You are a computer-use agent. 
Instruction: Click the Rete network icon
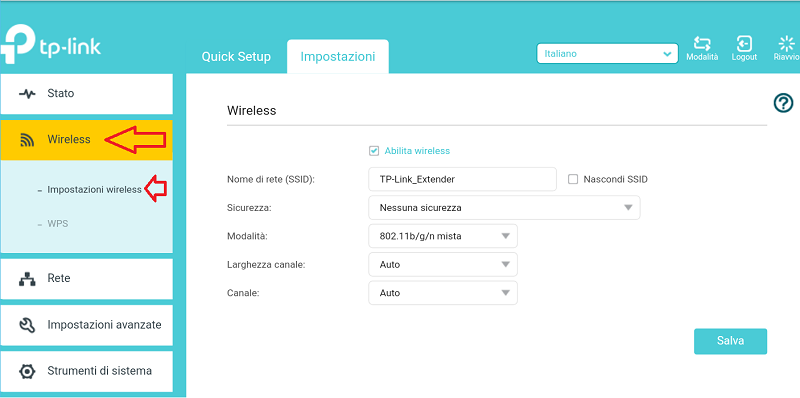[27, 279]
